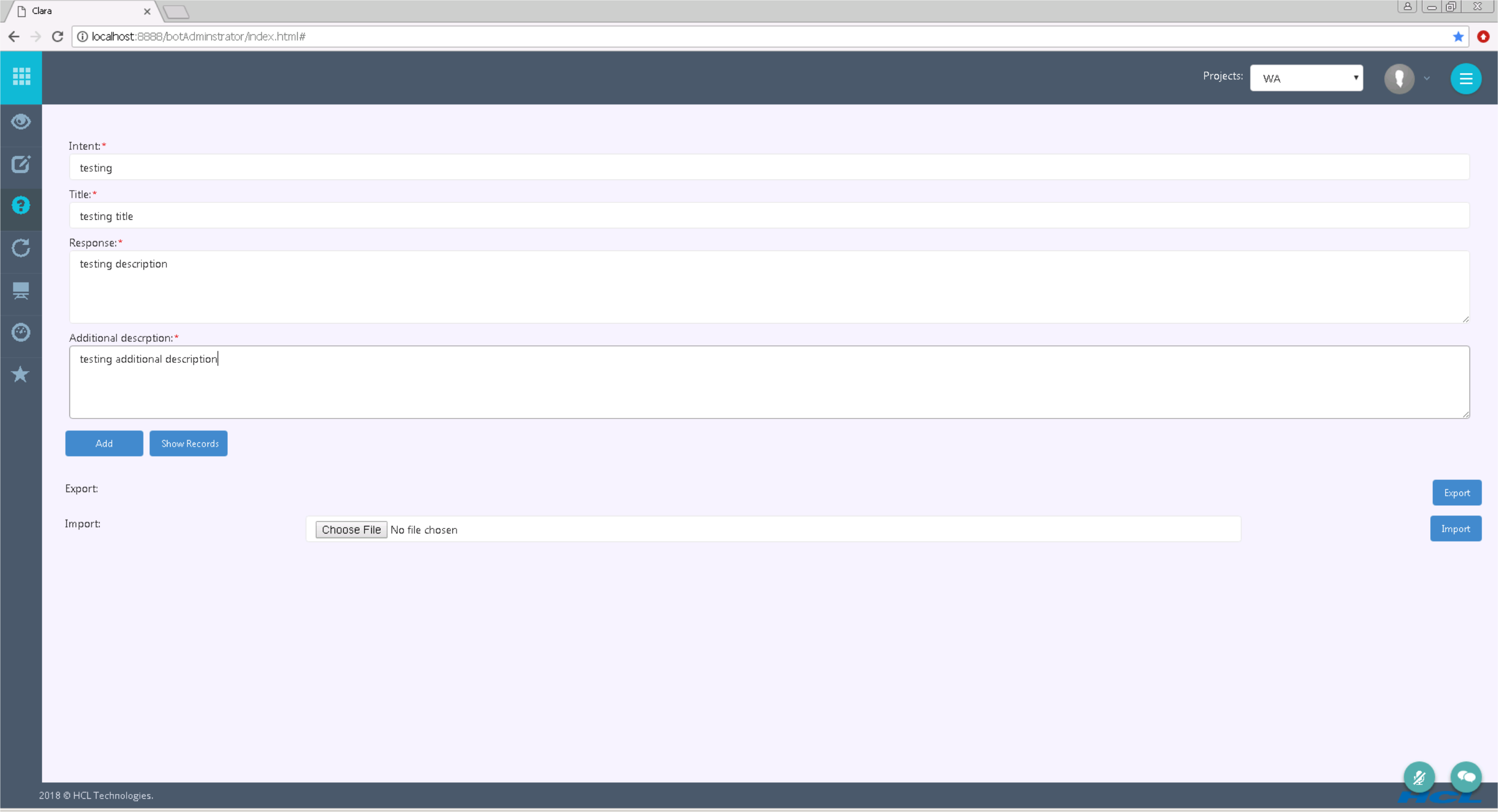1498x812 pixels.
Task: Click the monitor presentation sidebar icon
Action: (x=21, y=290)
